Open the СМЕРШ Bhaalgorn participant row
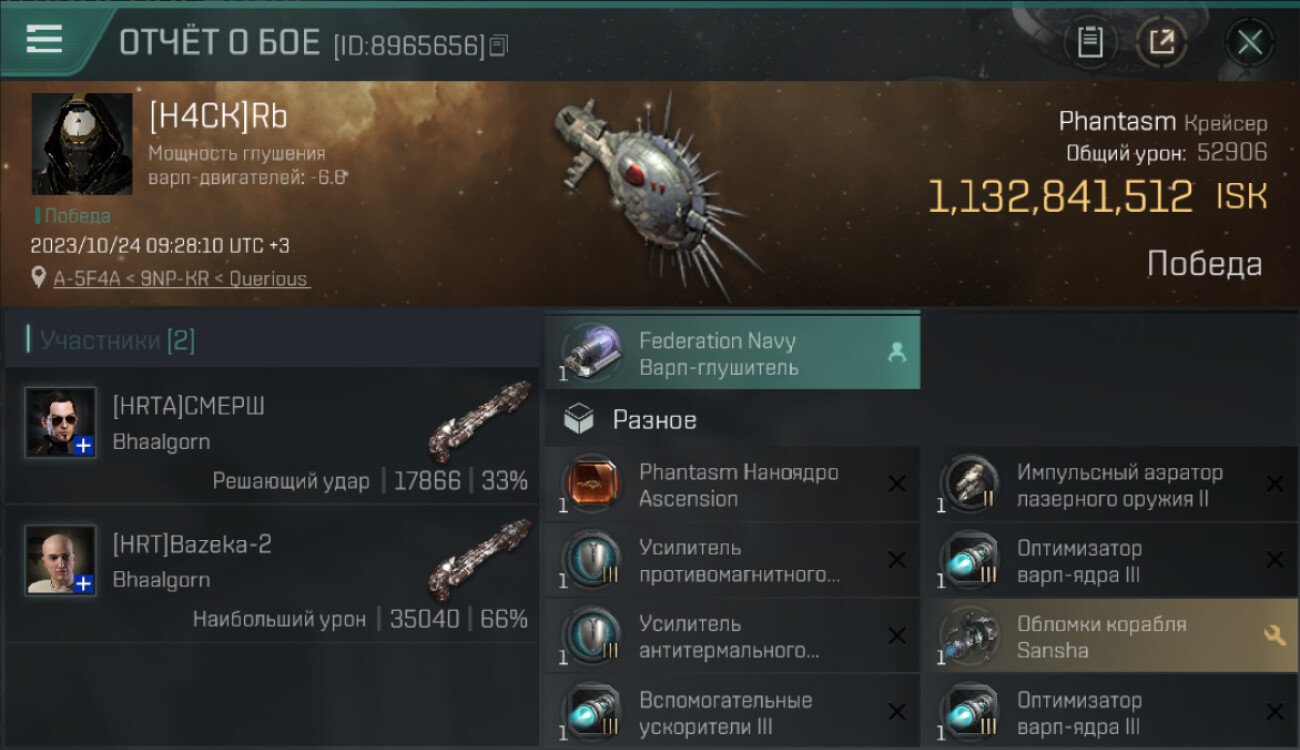The width and height of the screenshot is (1300, 750). [271, 436]
